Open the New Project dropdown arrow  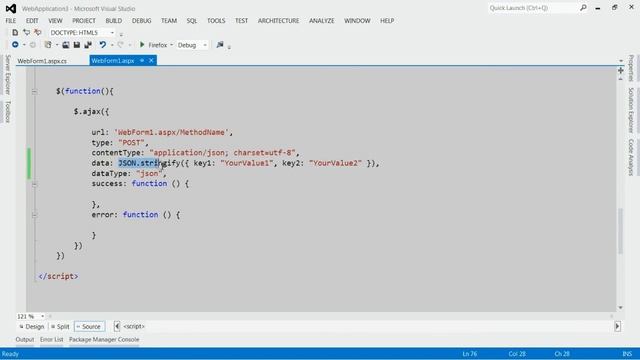coord(57,45)
